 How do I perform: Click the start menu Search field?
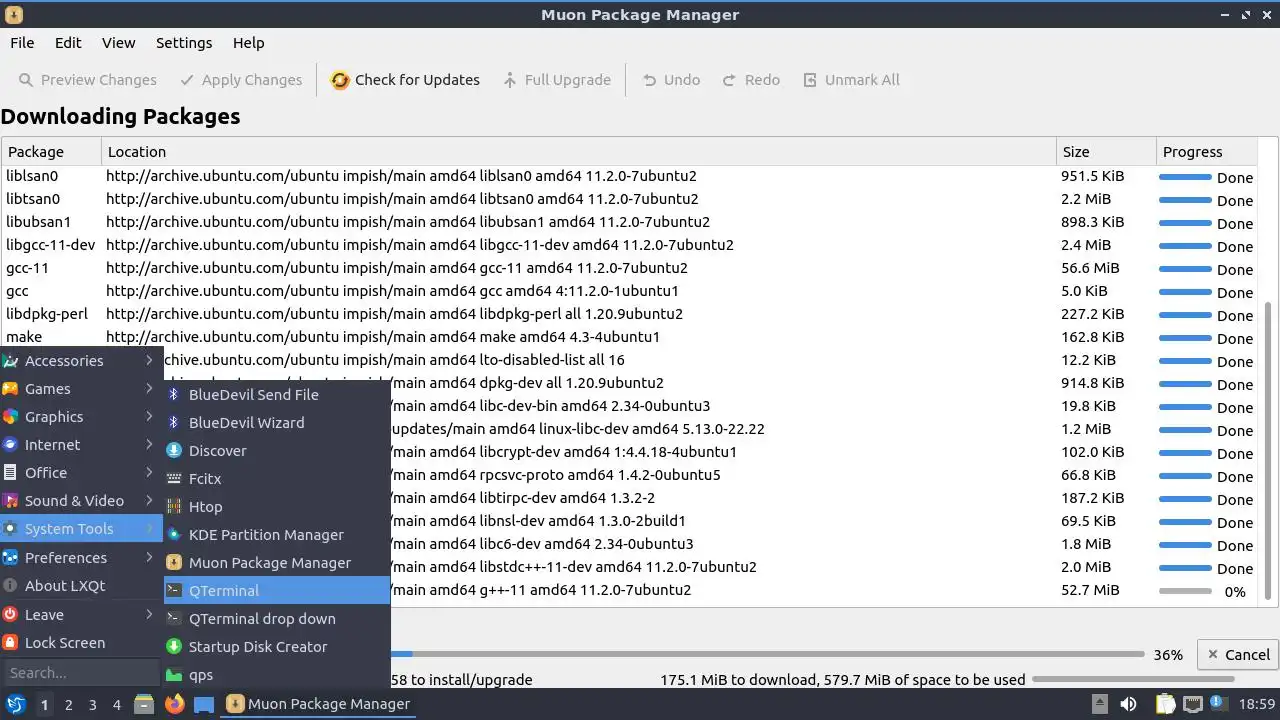(x=81, y=672)
